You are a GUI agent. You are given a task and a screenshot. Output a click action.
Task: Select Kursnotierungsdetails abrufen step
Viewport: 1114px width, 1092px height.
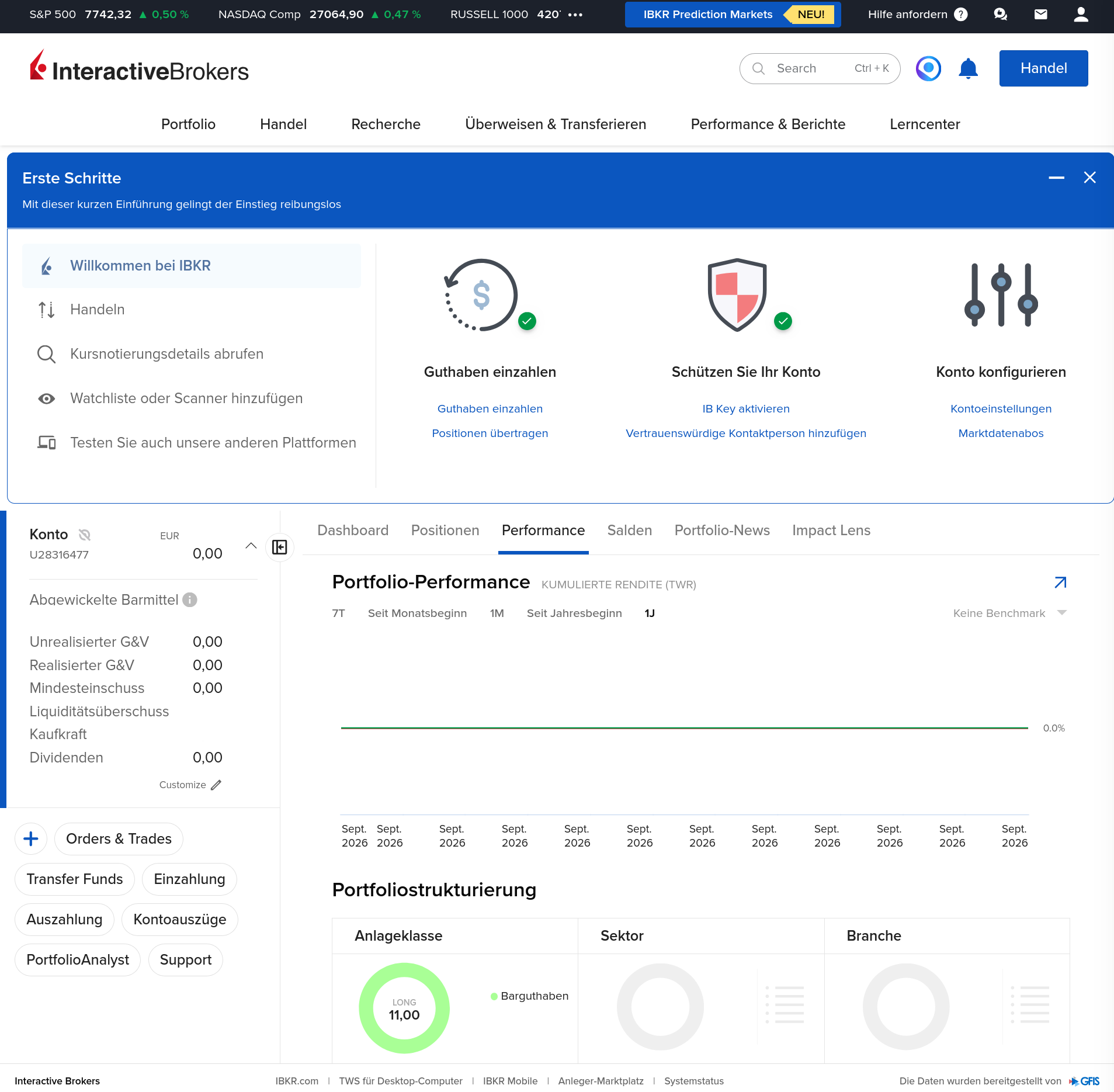pos(192,354)
